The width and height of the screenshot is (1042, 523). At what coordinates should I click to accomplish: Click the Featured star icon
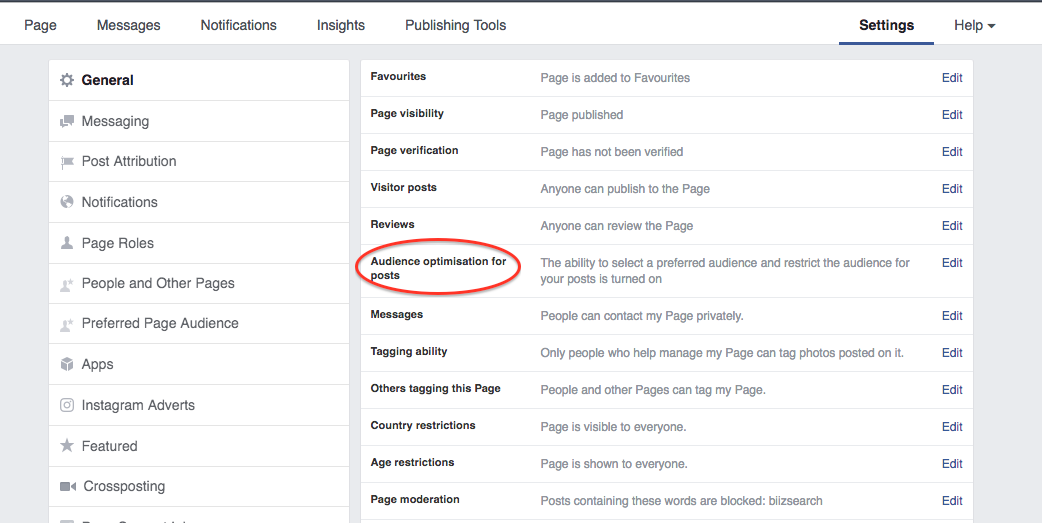(x=67, y=445)
